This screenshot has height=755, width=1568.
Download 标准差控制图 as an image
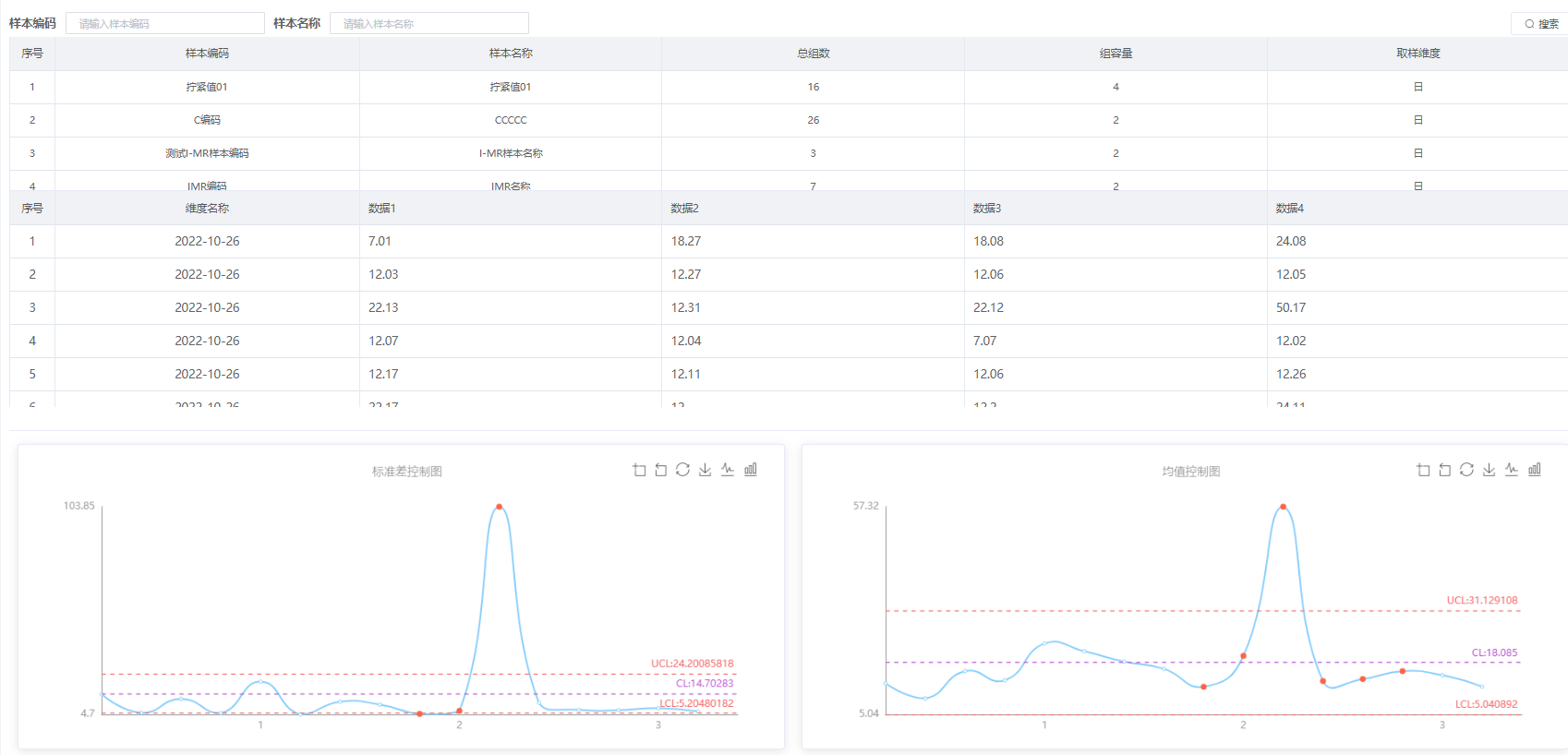click(x=705, y=470)
